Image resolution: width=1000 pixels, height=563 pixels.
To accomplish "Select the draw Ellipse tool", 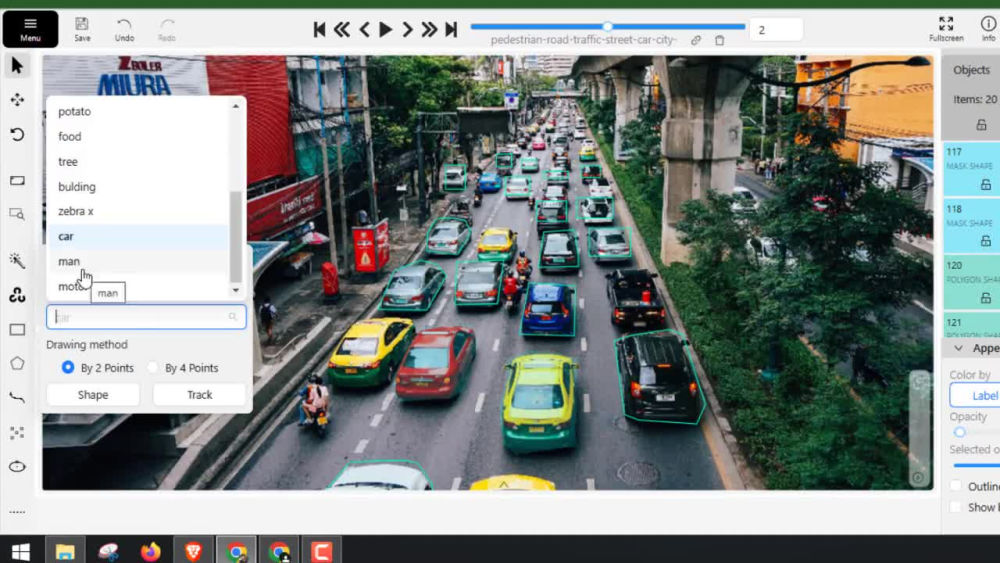I will pyautogui.click(x=17, y=467).
